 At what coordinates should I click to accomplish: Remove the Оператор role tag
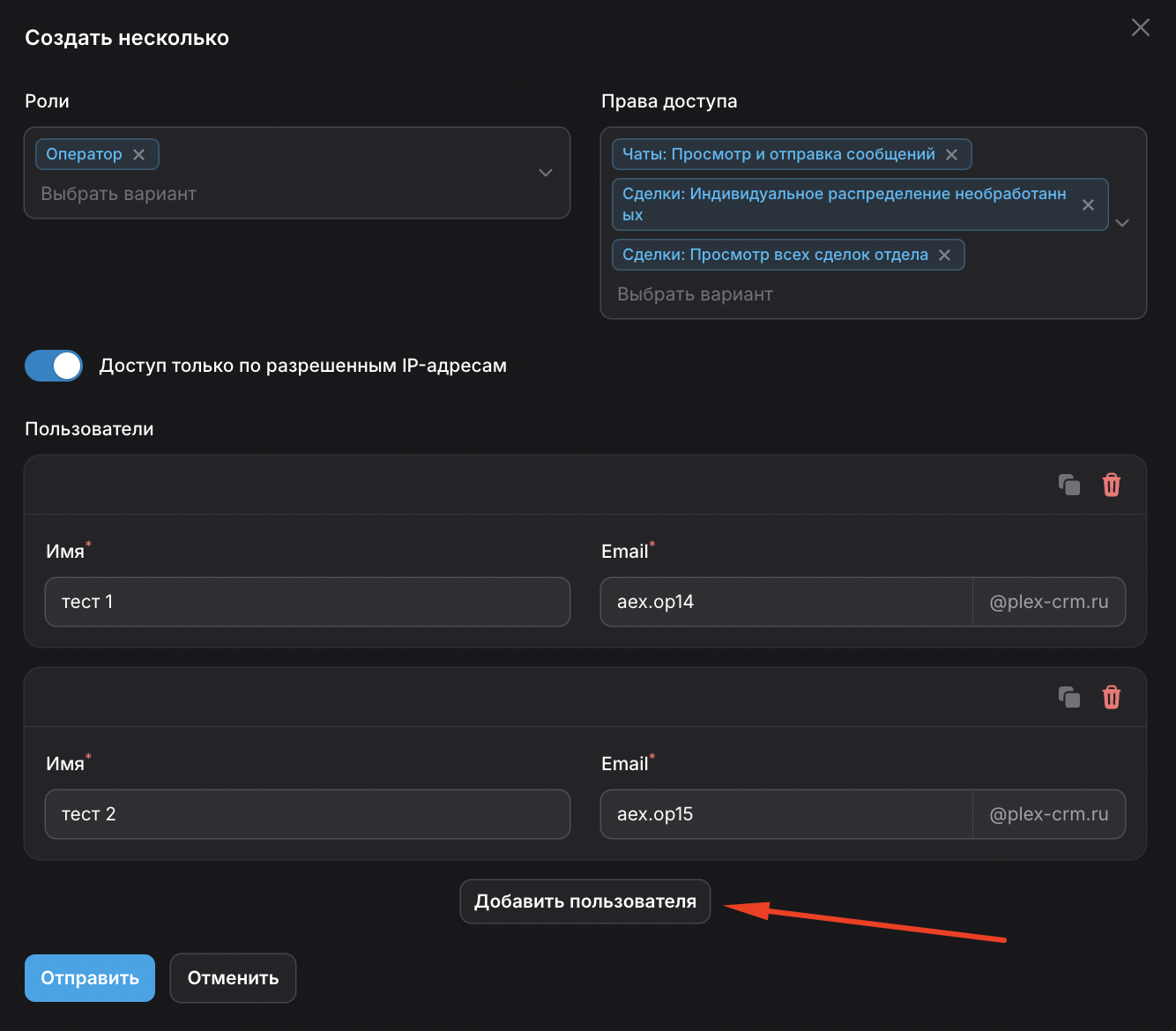139,154
